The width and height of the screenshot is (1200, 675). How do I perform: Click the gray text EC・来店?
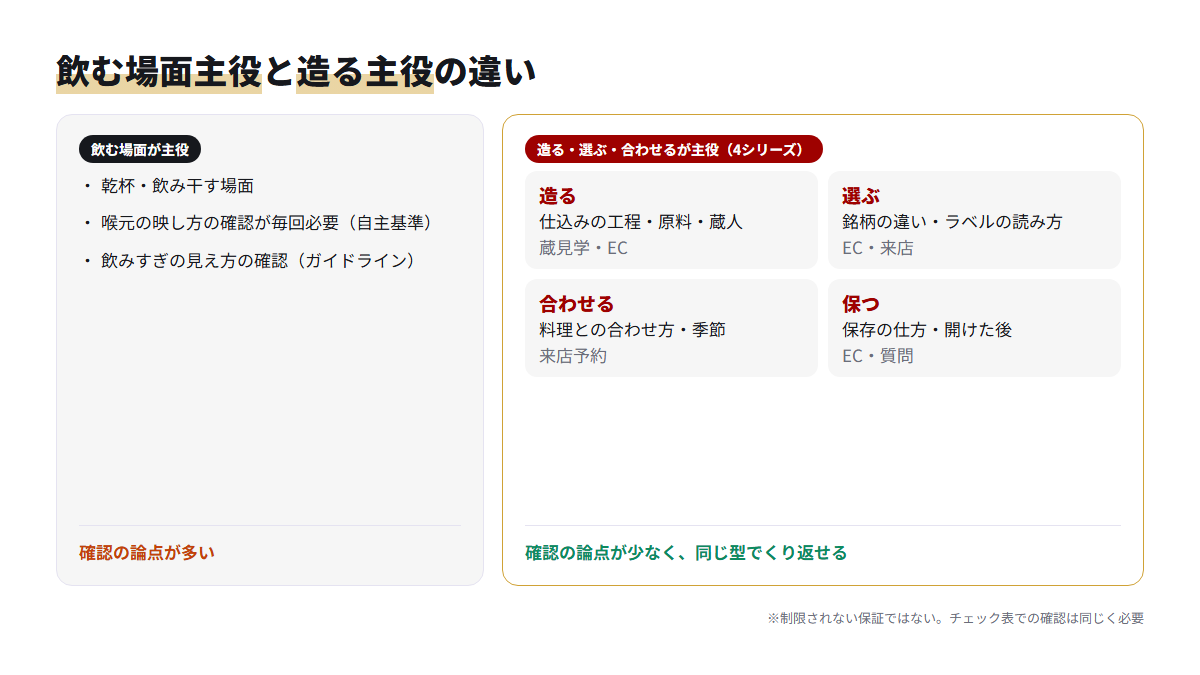[878, 248]
